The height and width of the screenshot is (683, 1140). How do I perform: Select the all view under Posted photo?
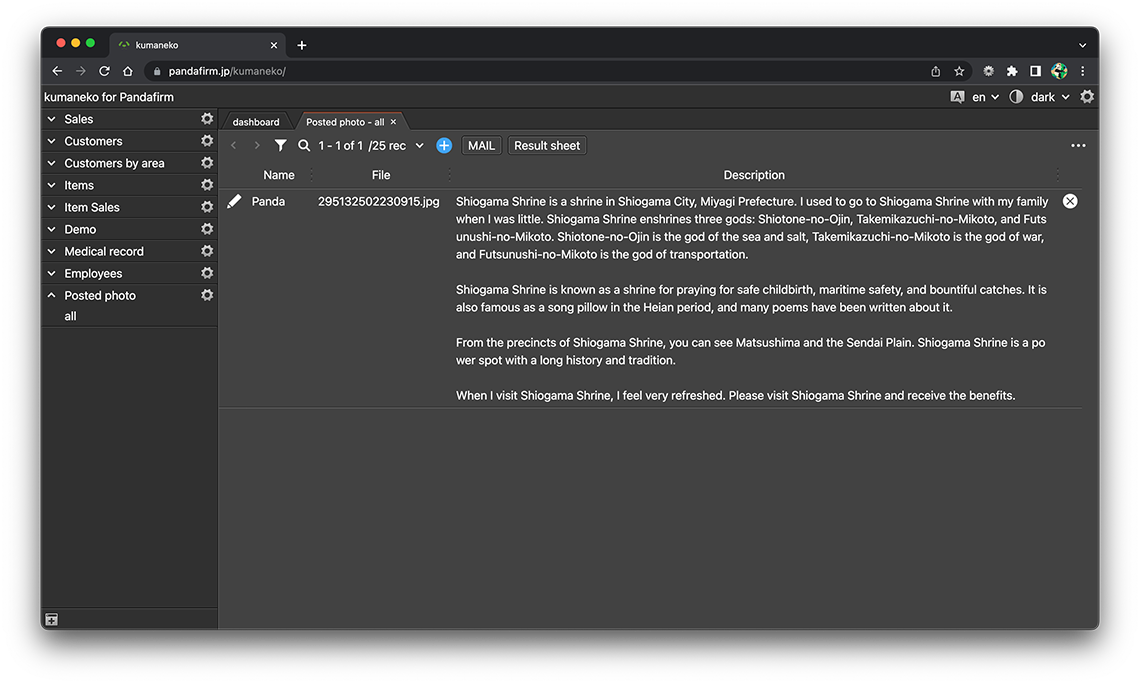70,316
